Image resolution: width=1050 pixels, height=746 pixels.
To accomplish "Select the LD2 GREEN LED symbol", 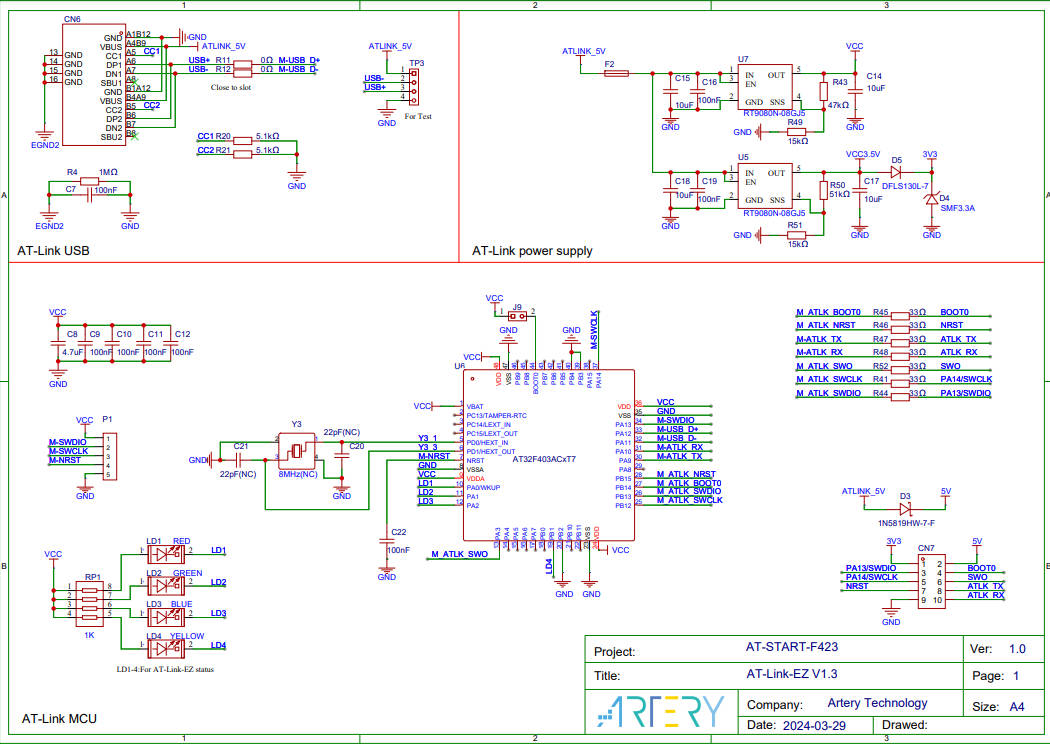I will coord(166,586).
